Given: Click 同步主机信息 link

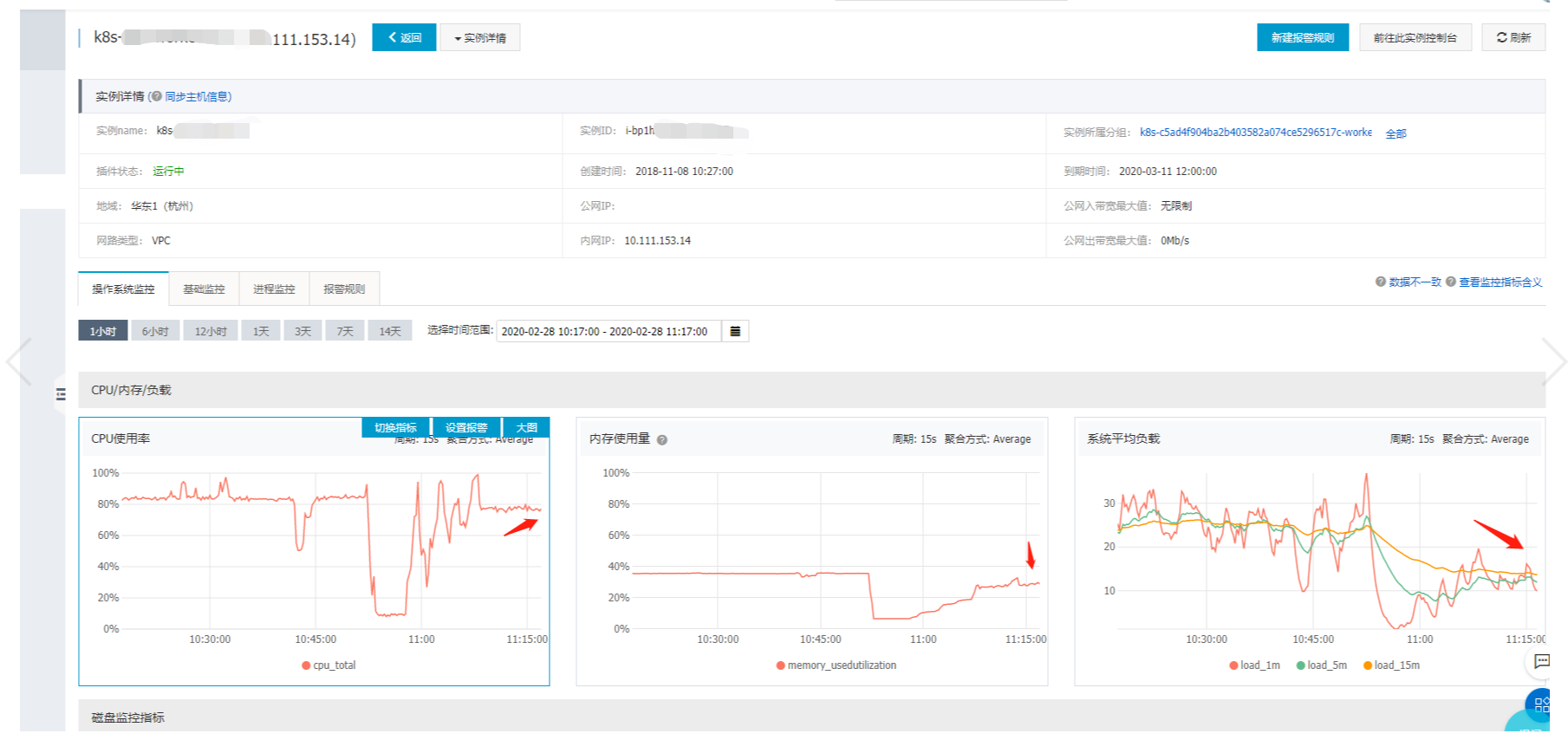Looking at the screenshot, I should 197,96.
